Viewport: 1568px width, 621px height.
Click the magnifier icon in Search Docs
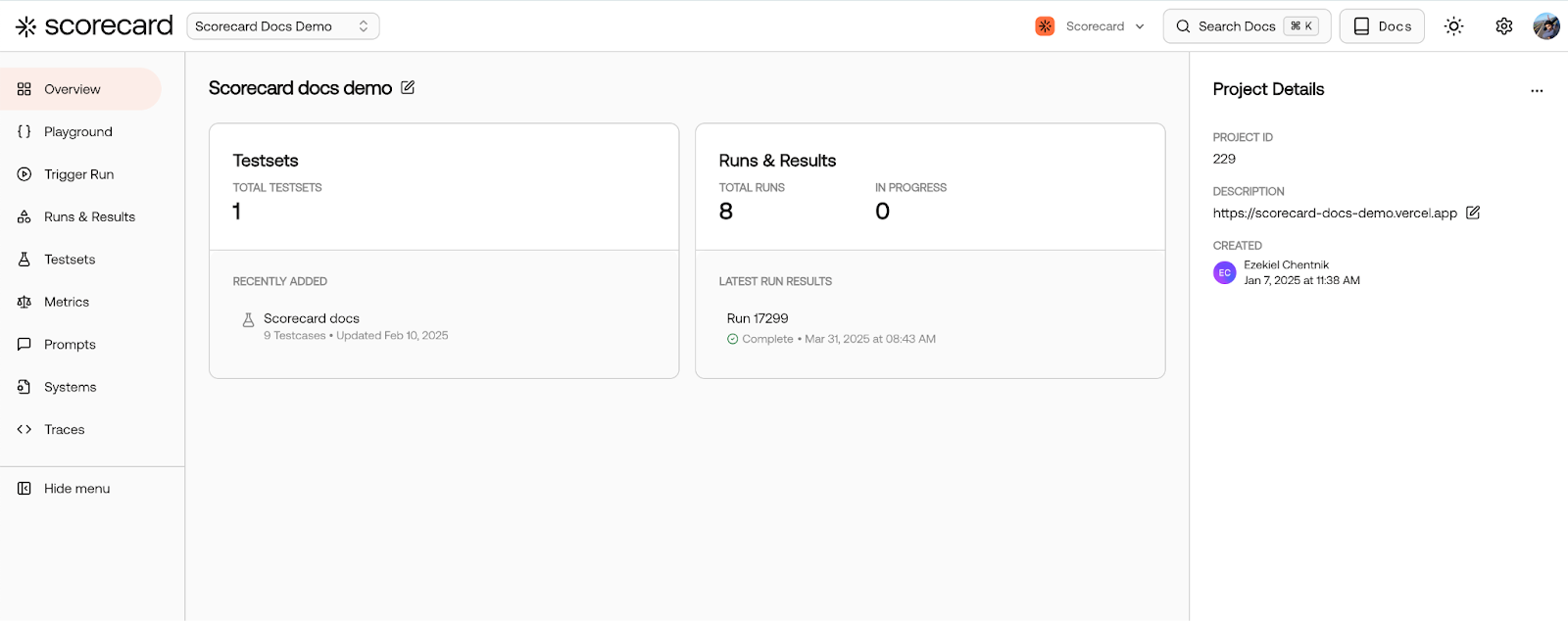coord(1183,26)
